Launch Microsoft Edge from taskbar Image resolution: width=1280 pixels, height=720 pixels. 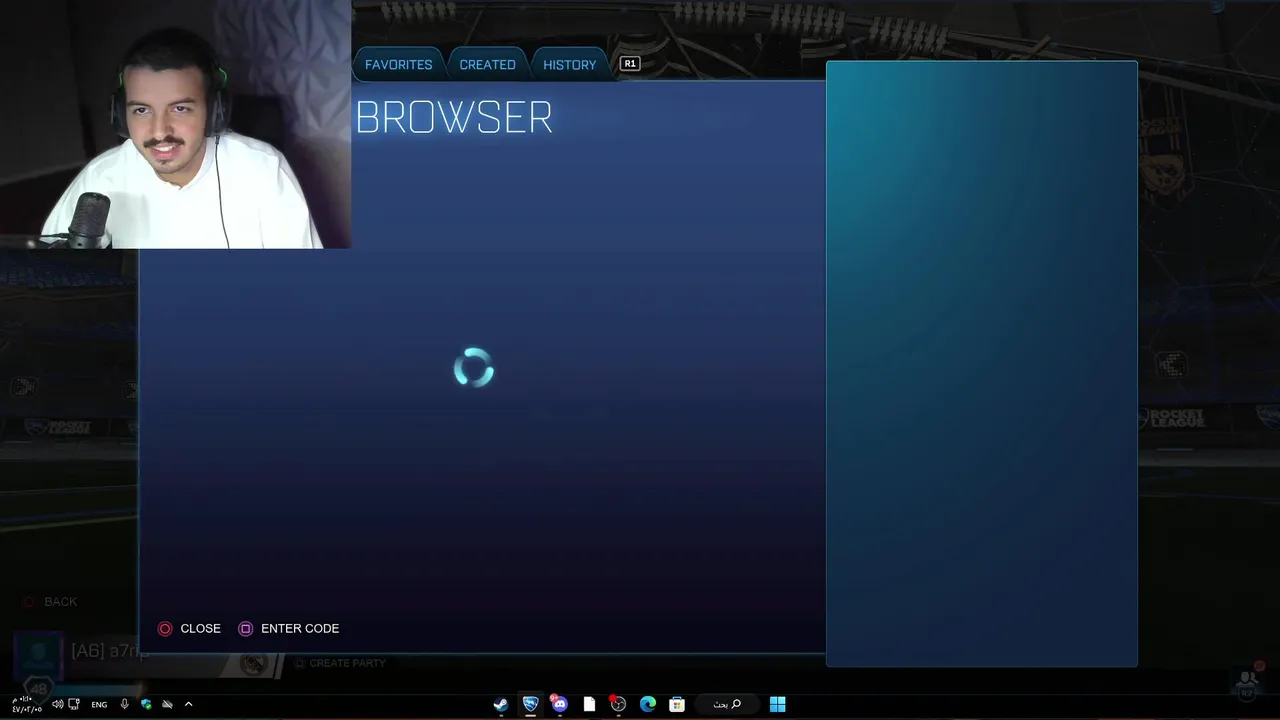tap(647, 704)
